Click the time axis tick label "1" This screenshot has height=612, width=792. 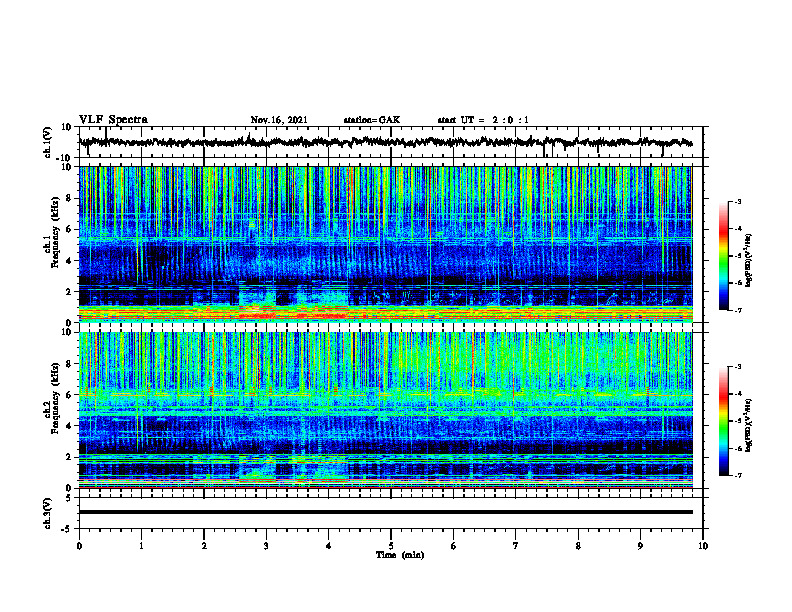[141, 546]
